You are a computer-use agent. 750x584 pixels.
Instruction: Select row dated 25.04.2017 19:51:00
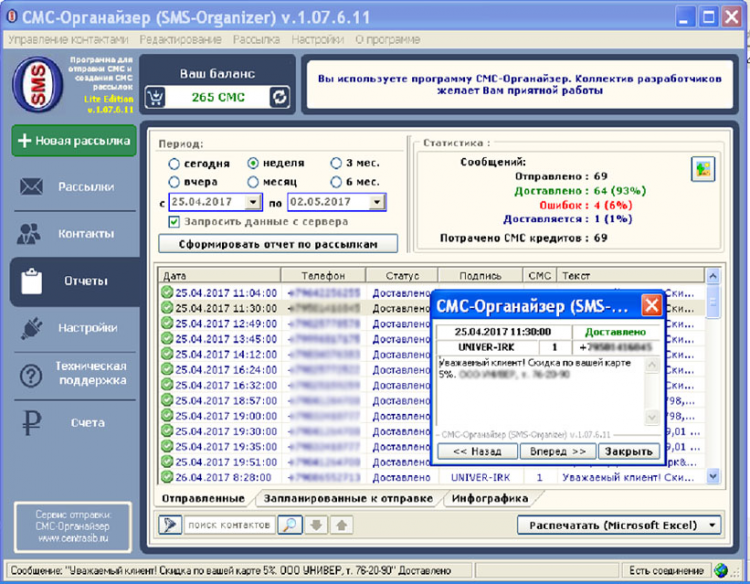295,462
